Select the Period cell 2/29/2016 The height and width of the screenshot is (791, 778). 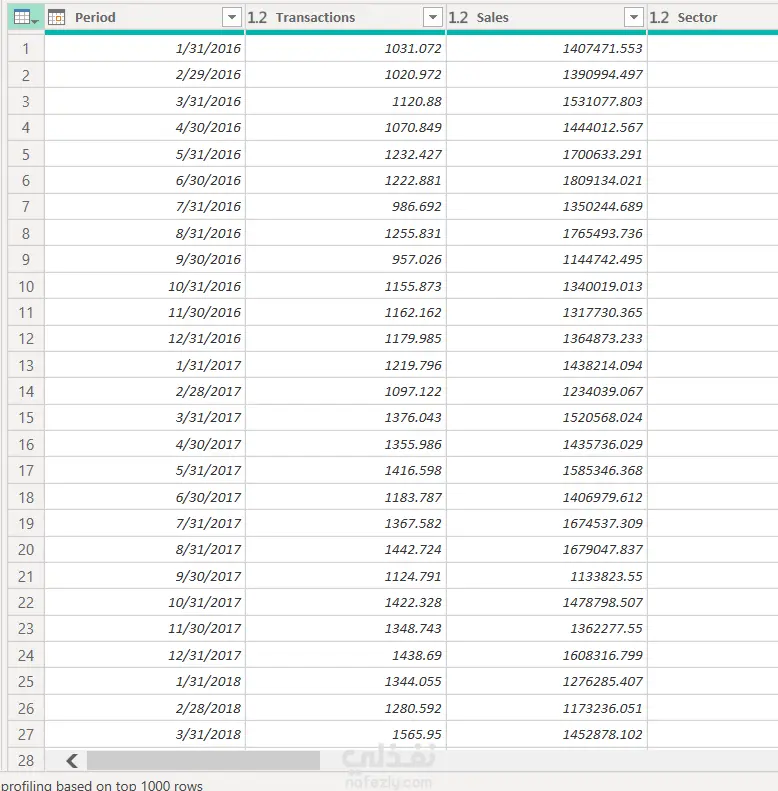point(145,75)
